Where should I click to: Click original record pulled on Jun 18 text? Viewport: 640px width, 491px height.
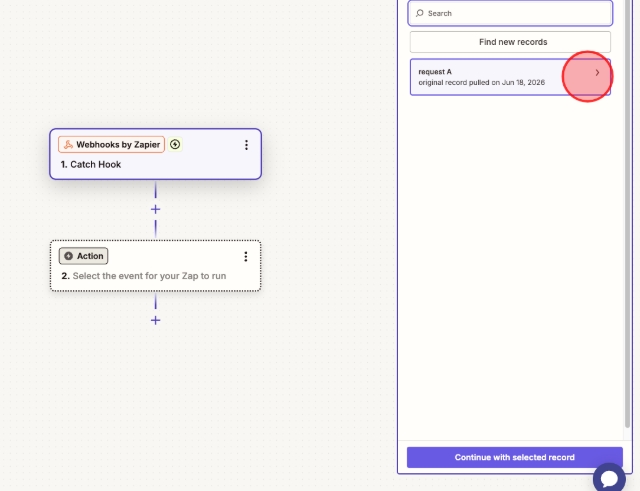(x=482, y=82)
